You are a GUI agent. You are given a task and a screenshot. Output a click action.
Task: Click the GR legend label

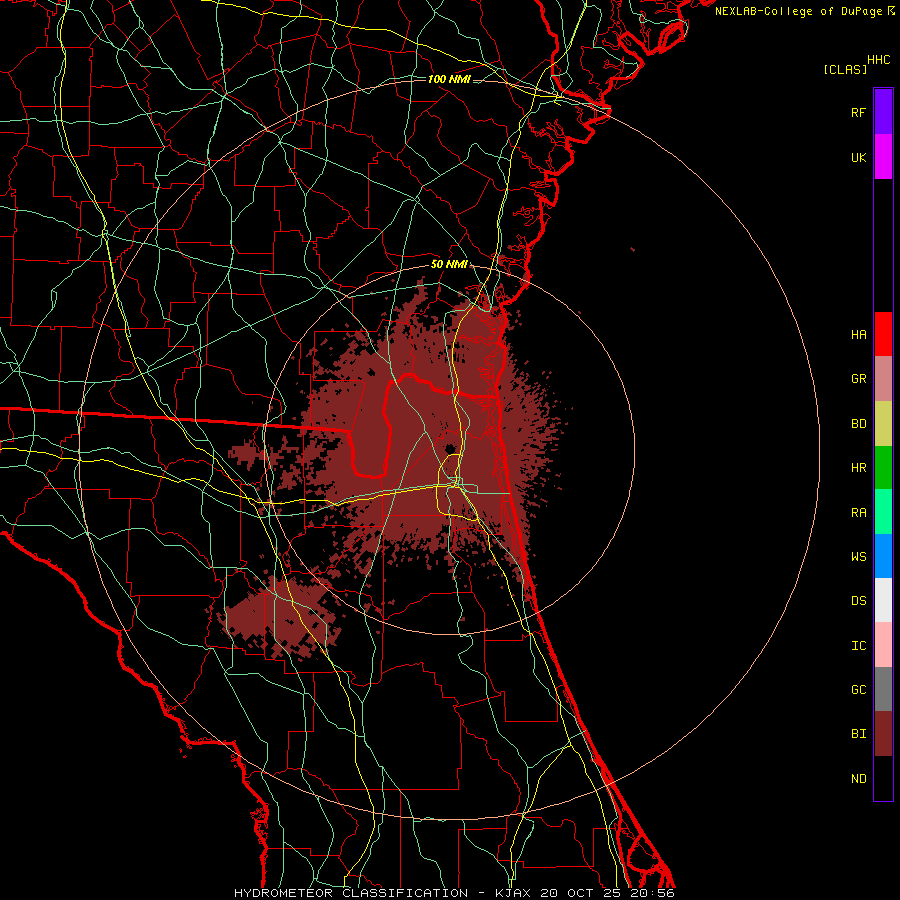(x=858, y=379)
